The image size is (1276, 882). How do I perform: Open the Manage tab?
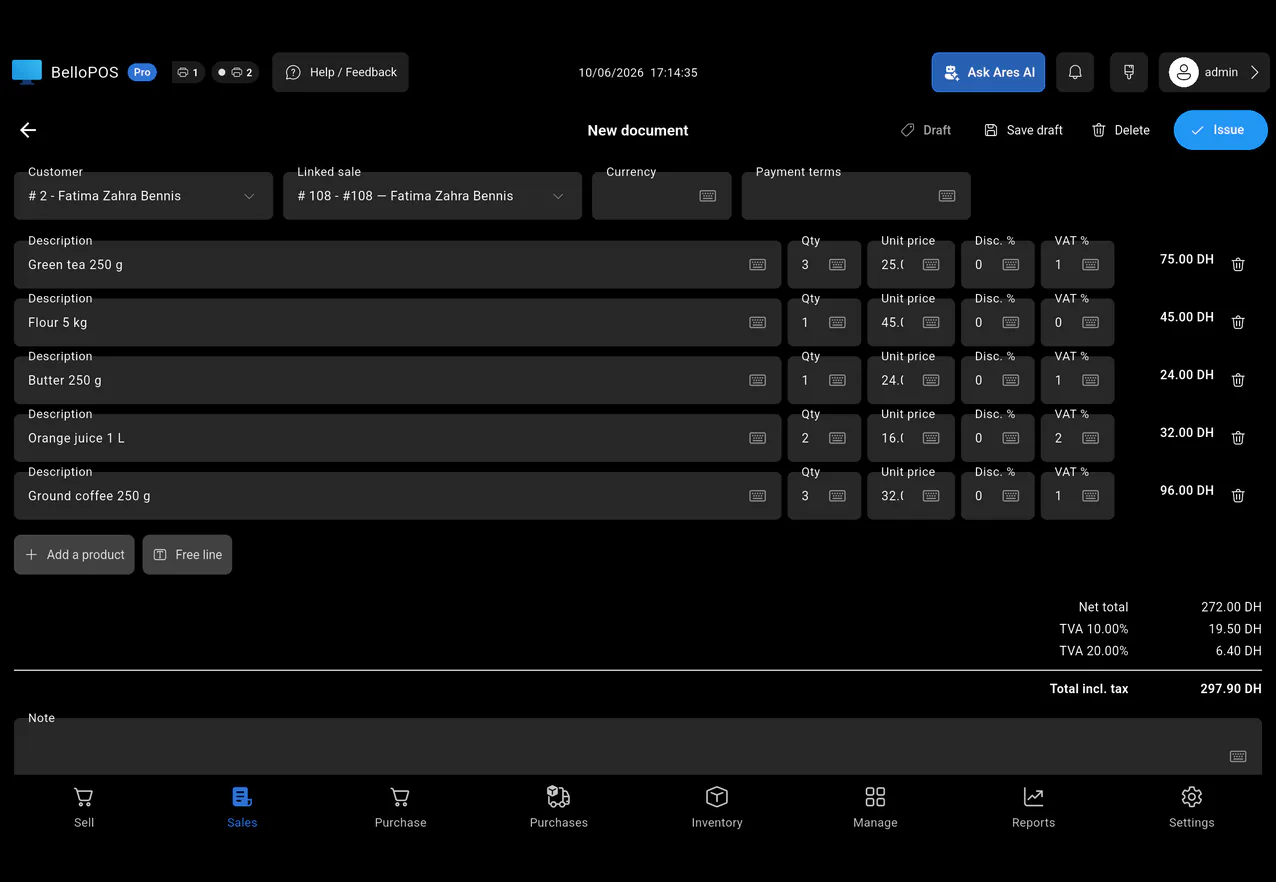click(x=875, y=808)
